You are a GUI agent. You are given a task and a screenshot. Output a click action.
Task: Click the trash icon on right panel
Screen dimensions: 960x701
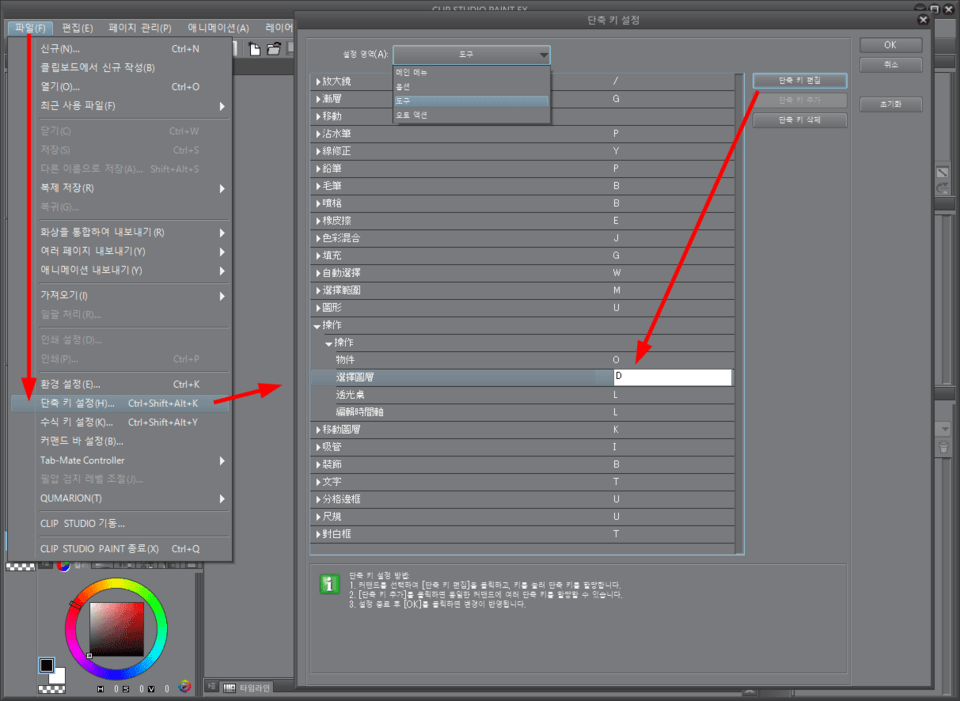click(942, 449)
